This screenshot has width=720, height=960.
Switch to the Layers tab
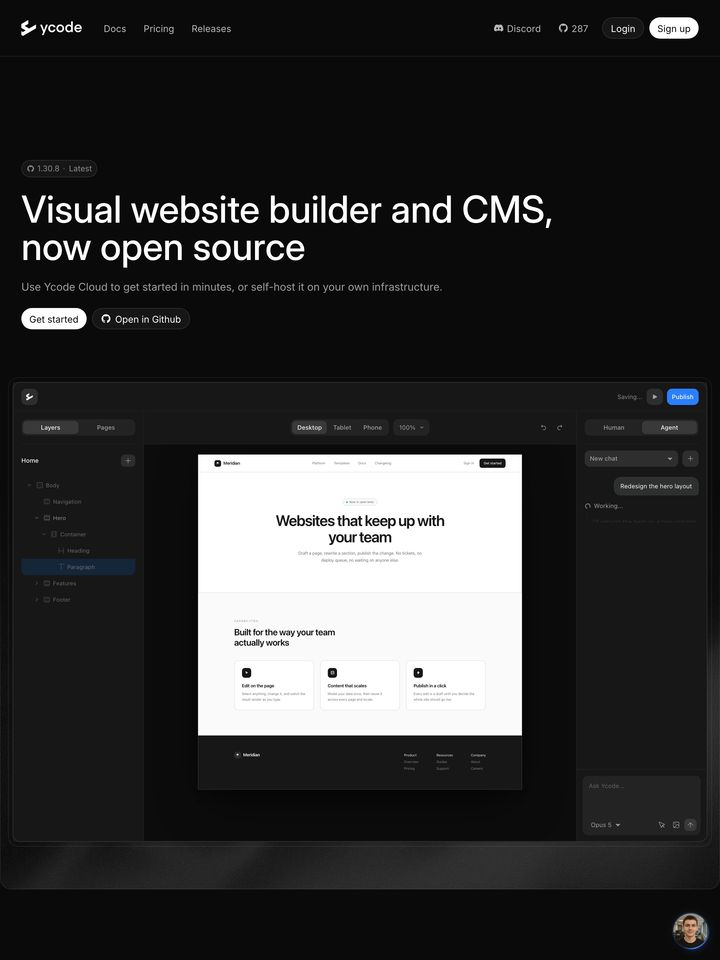[50, 427]
